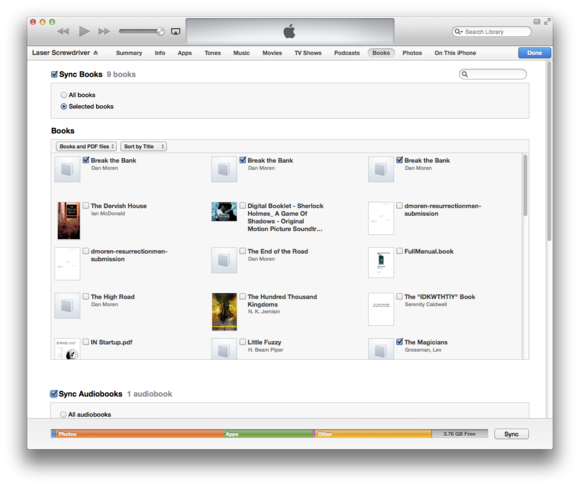Open the AirPlay output icon
The image size is (580, 487).
click(175, 31)
